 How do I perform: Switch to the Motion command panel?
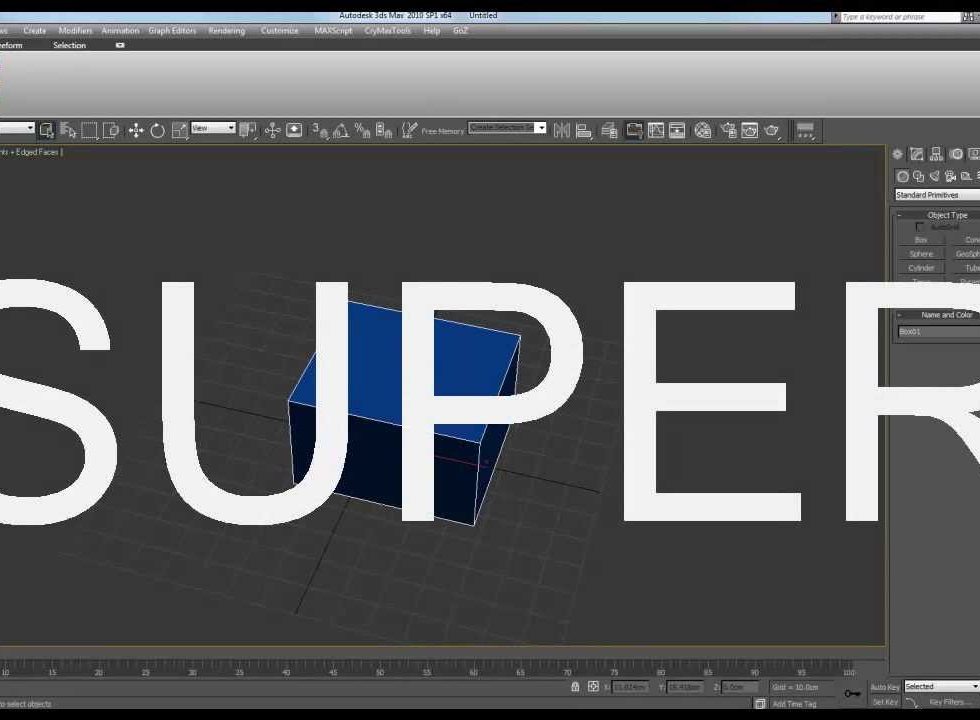[x=956, y=154]
